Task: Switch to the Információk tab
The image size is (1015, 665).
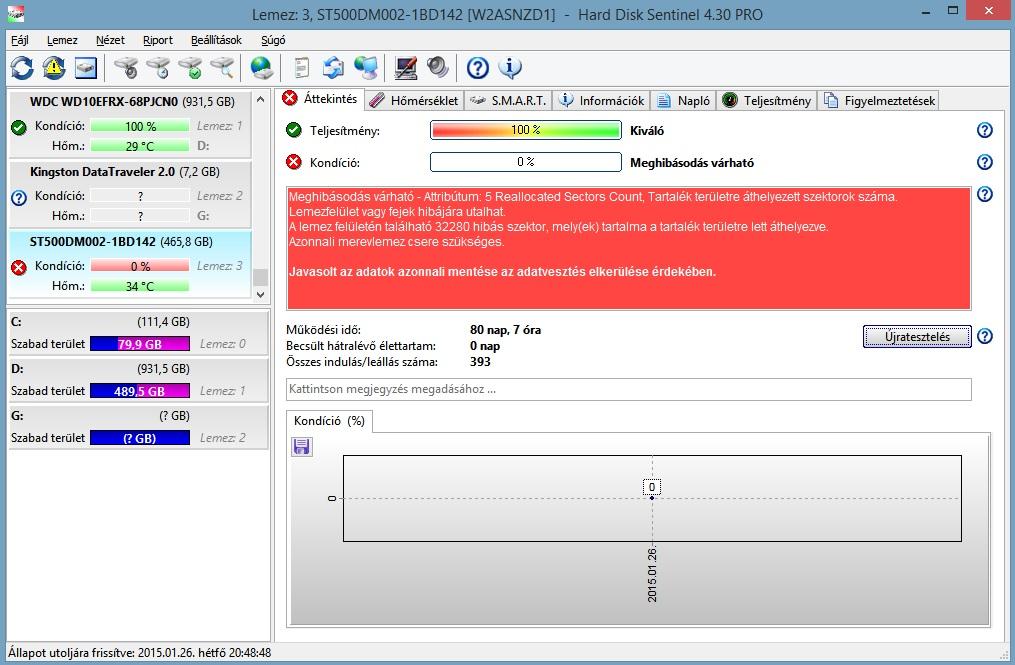Action: click(x=601, y=100)
